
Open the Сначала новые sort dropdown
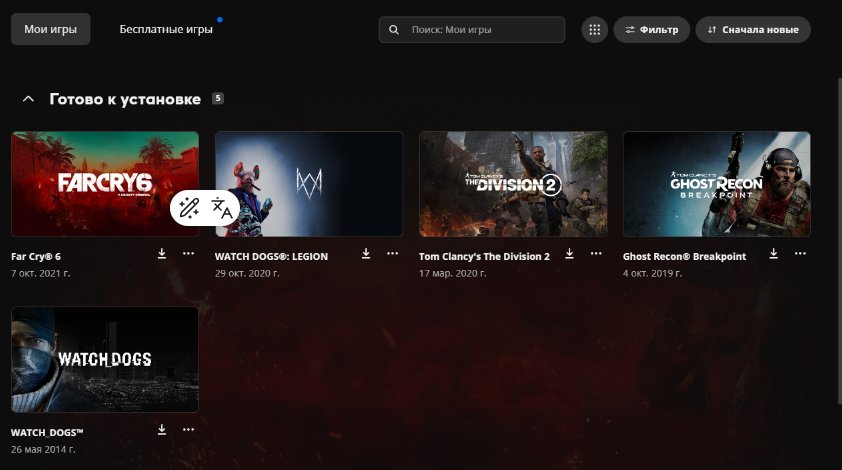coord(753,30)
